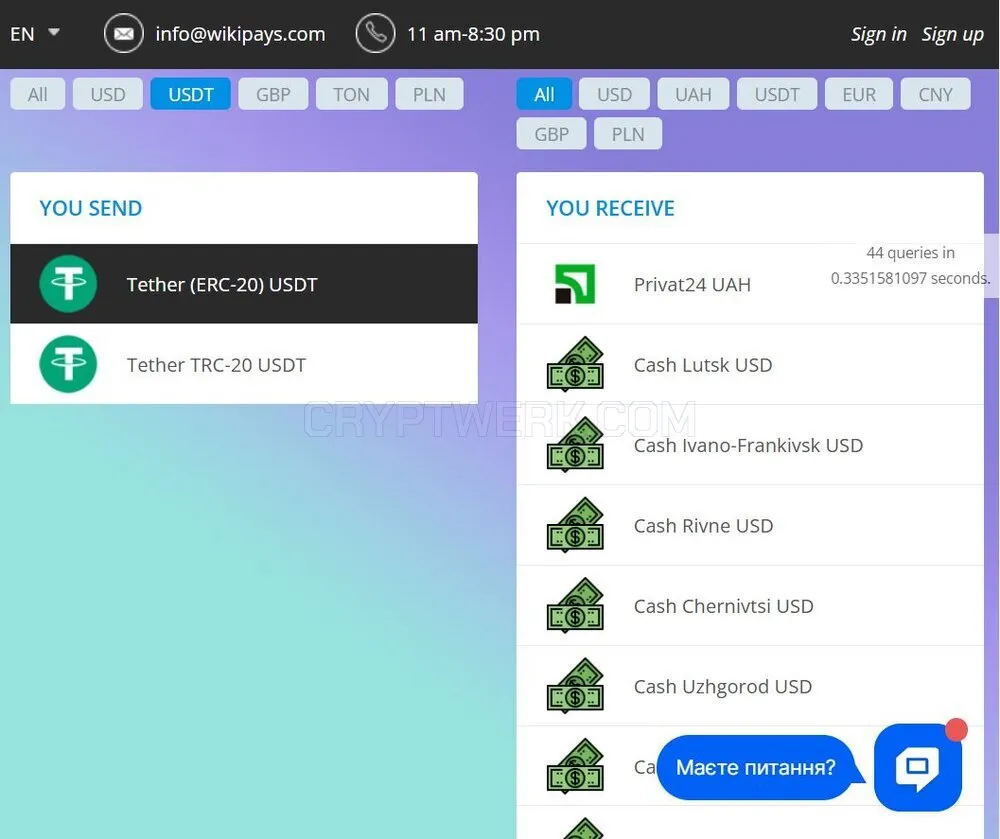This screenshot has height=839, width=1000.
Task: Filter send currencies by PLN
Action: coord(429,94)
